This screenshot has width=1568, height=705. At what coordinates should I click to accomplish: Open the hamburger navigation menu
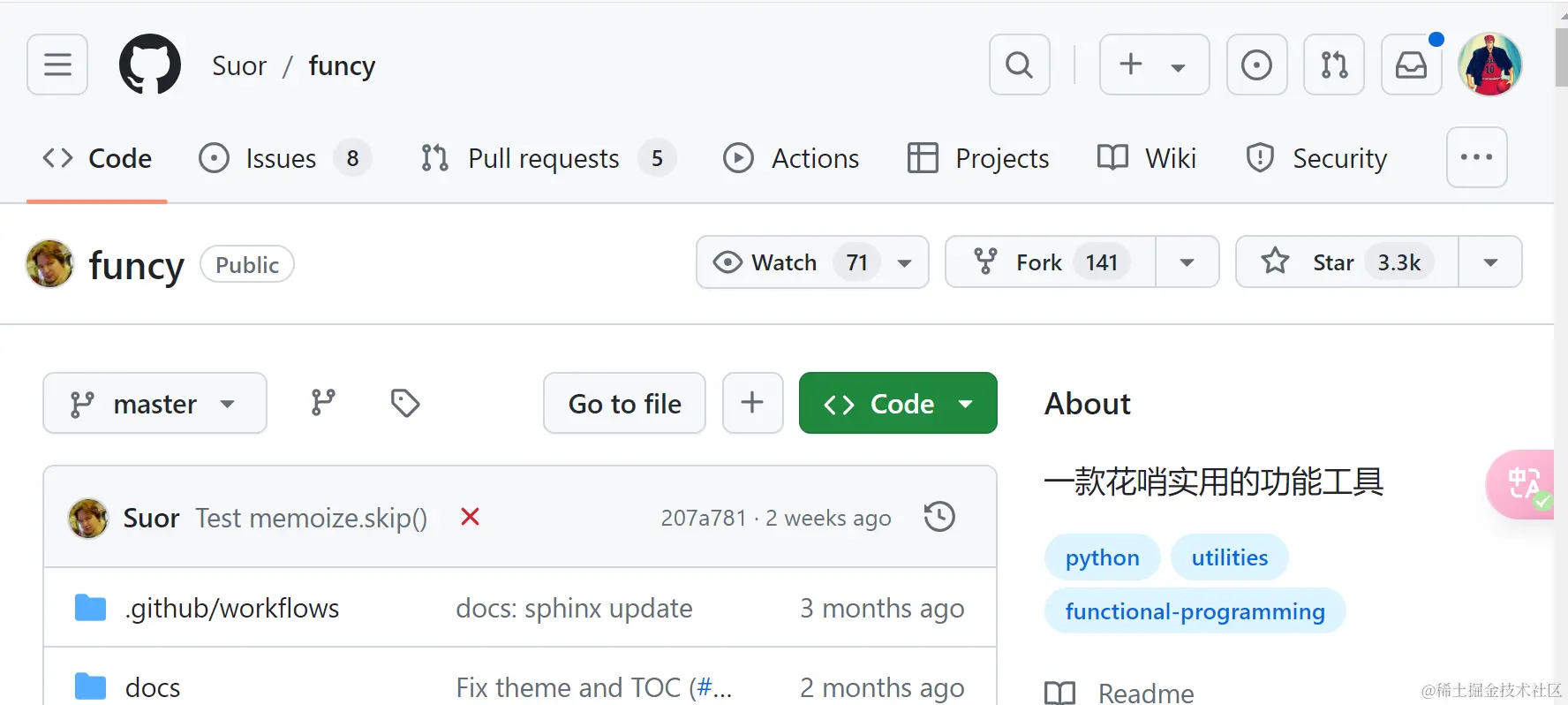click(57, 64)
